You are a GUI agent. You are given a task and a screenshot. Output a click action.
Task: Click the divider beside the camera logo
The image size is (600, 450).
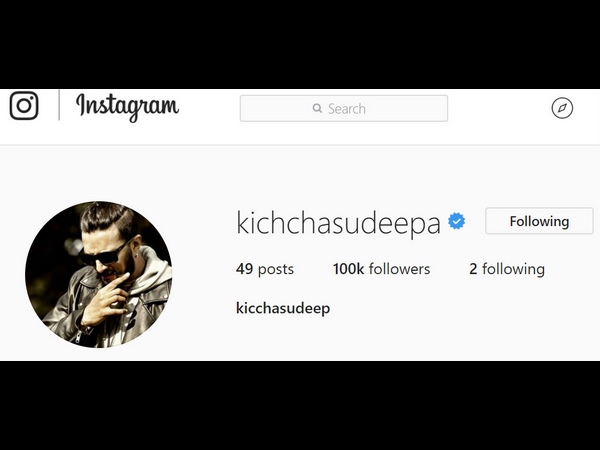pos(59,105)
